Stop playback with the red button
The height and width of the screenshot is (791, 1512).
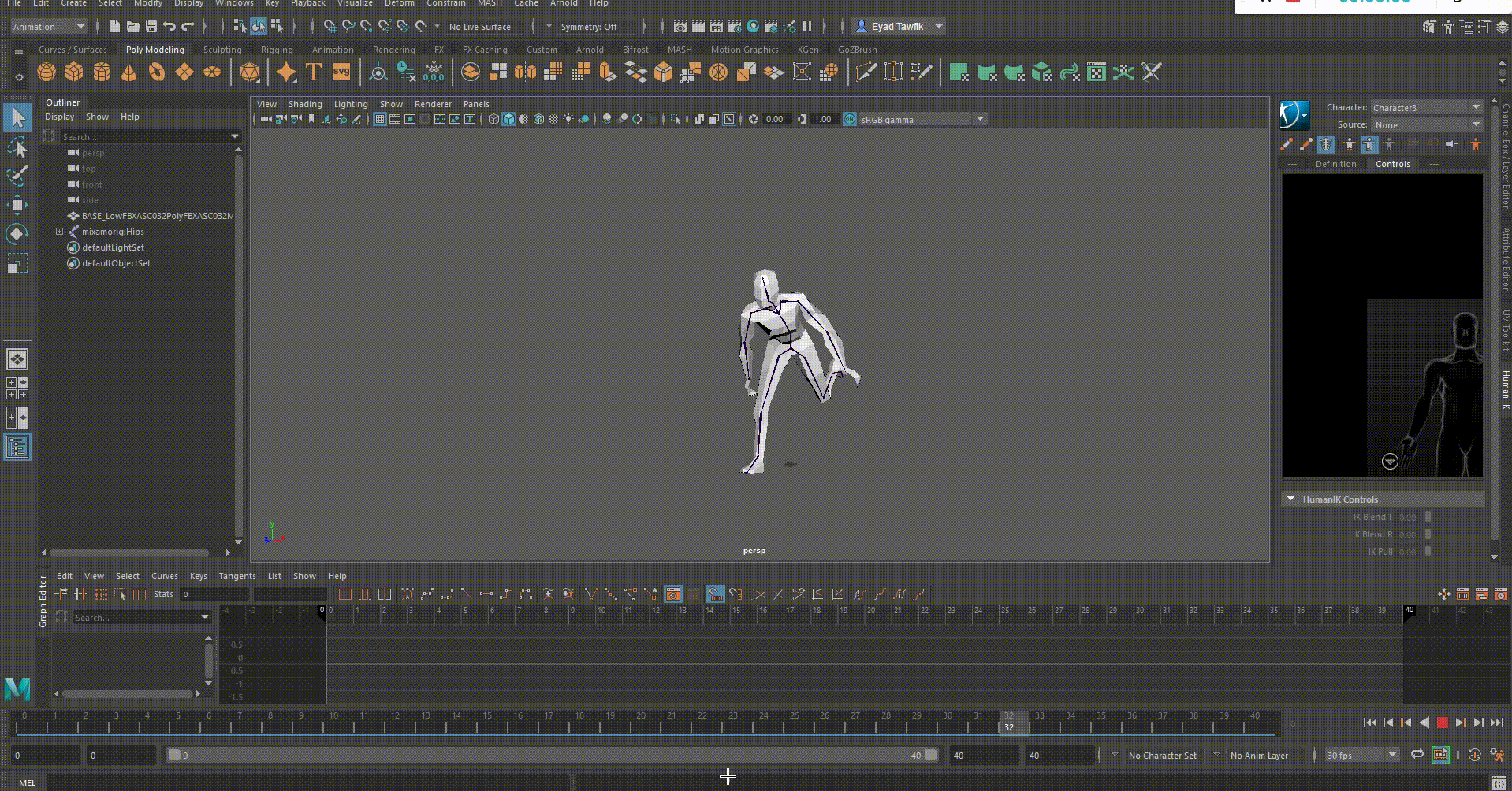click(1442, 722)
